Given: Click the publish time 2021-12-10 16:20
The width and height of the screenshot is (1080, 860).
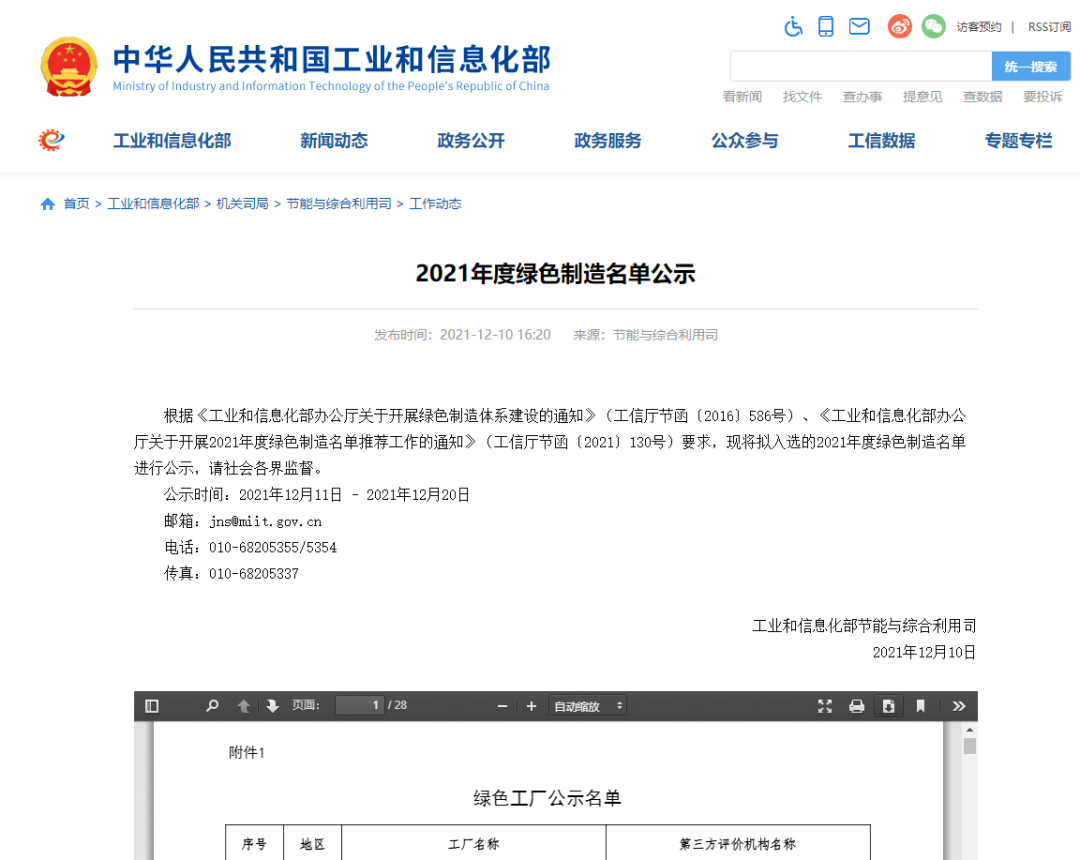Looking at the screenshot, I should 495,335.
